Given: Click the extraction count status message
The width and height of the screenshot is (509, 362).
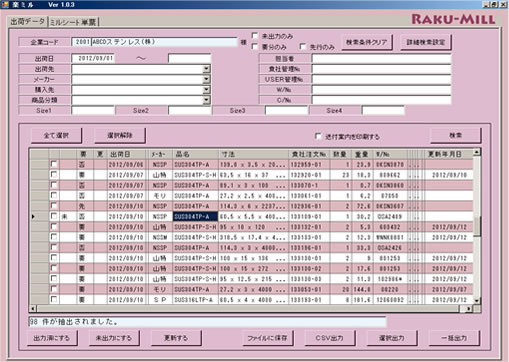Looking at the screenshot, I should (207, 322).
